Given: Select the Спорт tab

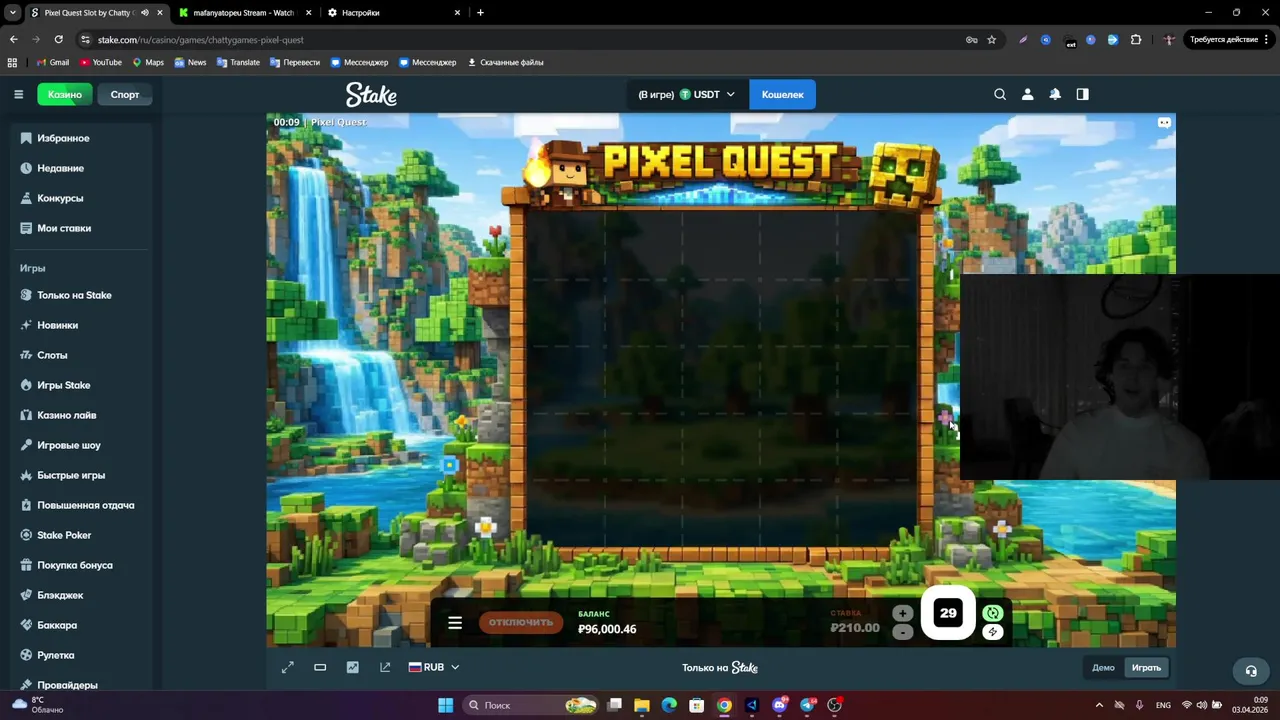Looking at the screenshot, I should pos(125,94).
